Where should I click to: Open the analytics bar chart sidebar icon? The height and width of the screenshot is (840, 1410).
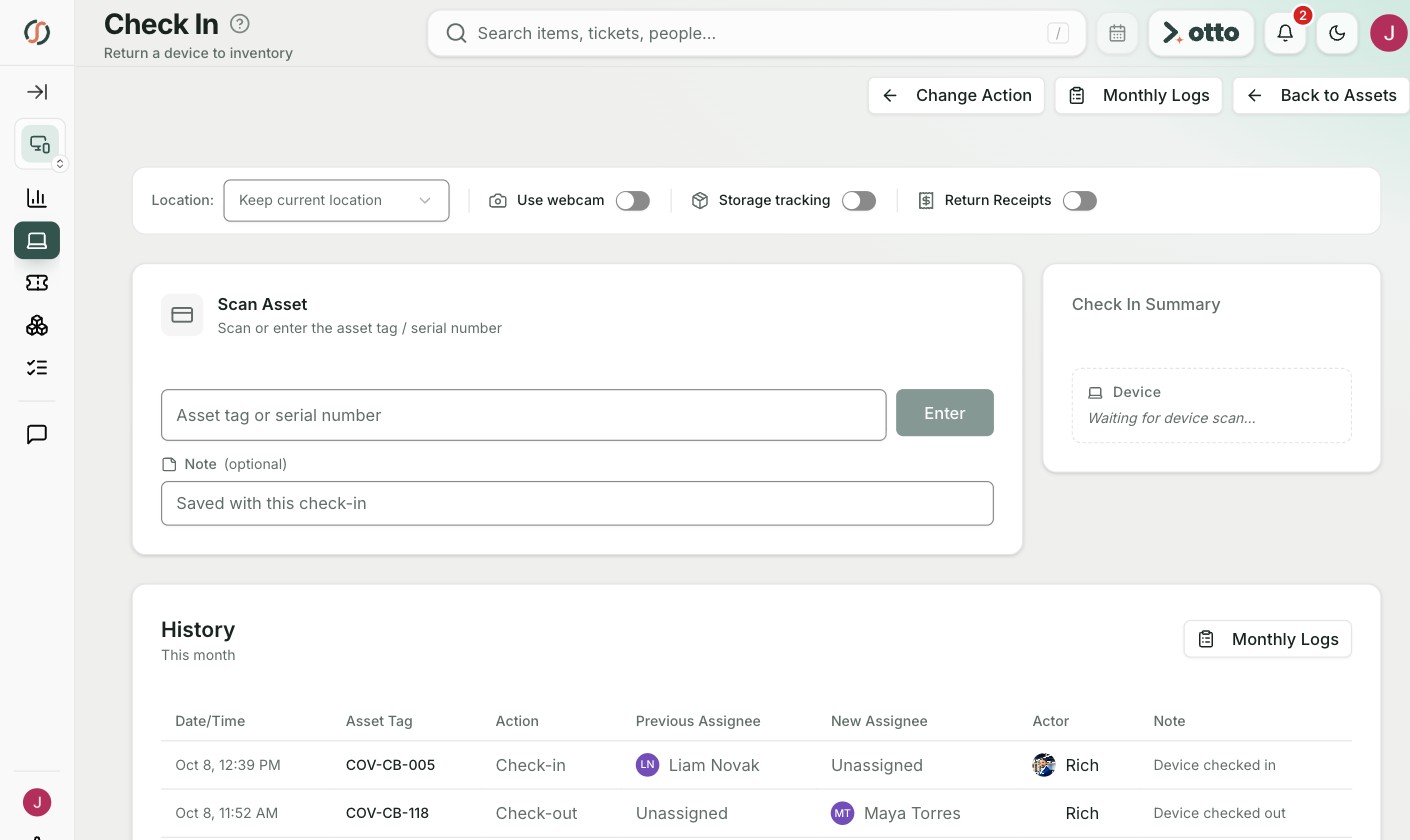[x=37, y=198]
